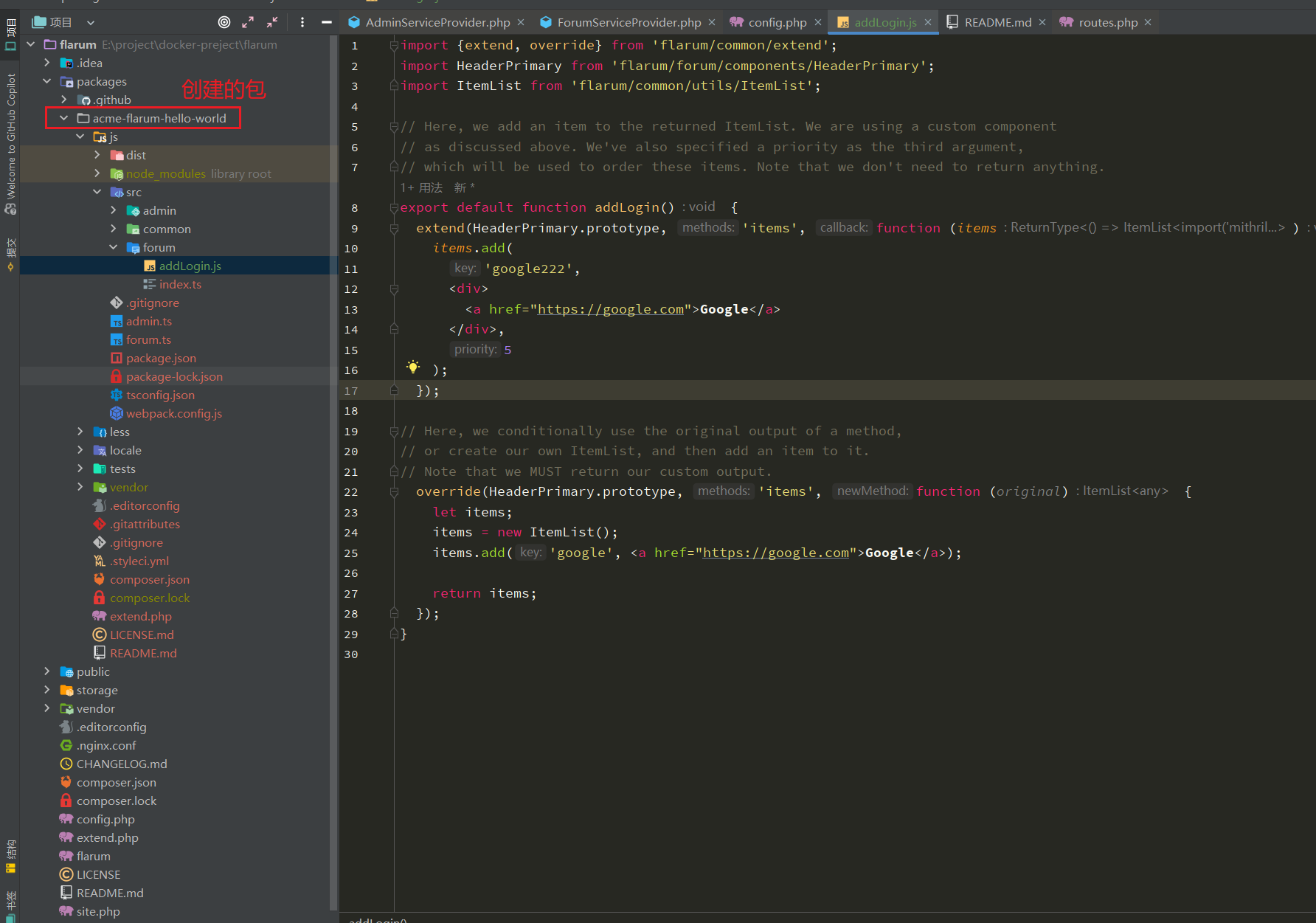Viewport: 1316px width, 923px height.
Task: Select site.php file in tree
Action: [98, 911]
